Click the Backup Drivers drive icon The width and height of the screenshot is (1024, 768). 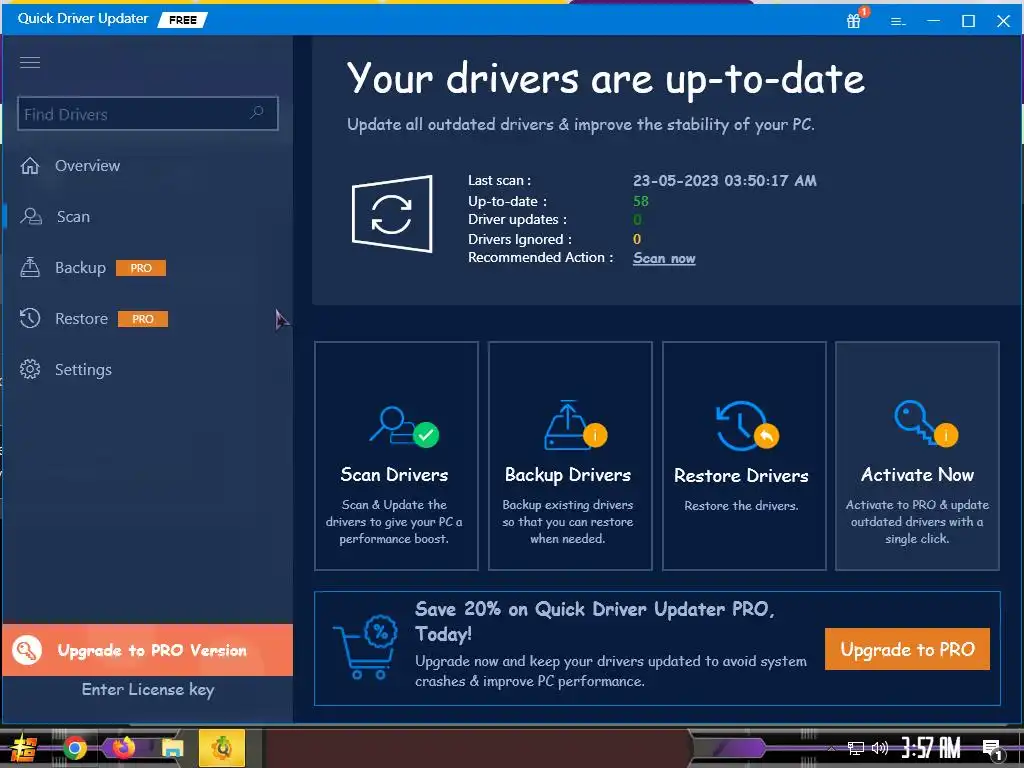point(575,425)
